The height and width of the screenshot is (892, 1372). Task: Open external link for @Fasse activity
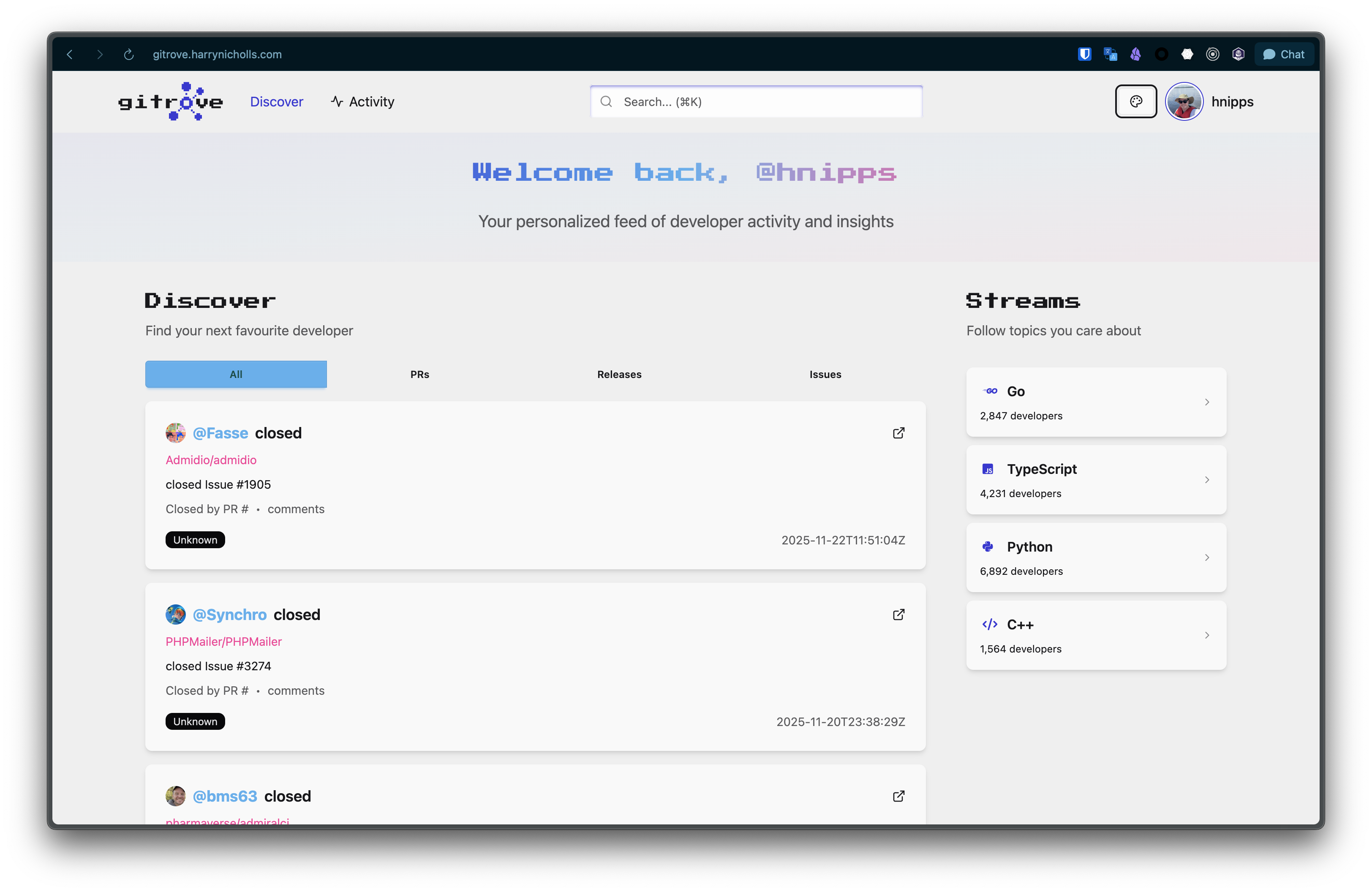point(898,433)
